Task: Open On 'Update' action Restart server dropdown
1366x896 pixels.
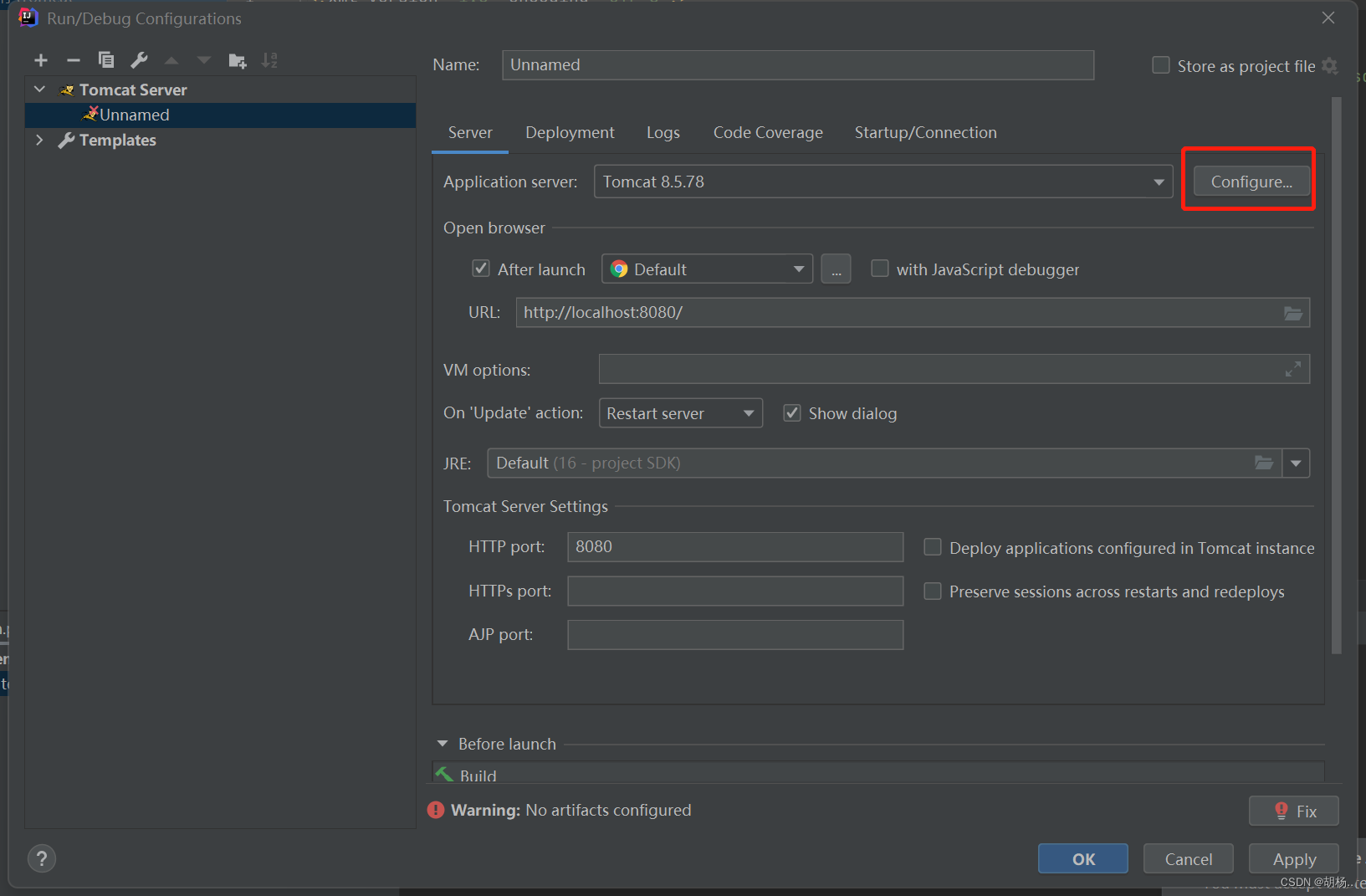Action: 680,412
